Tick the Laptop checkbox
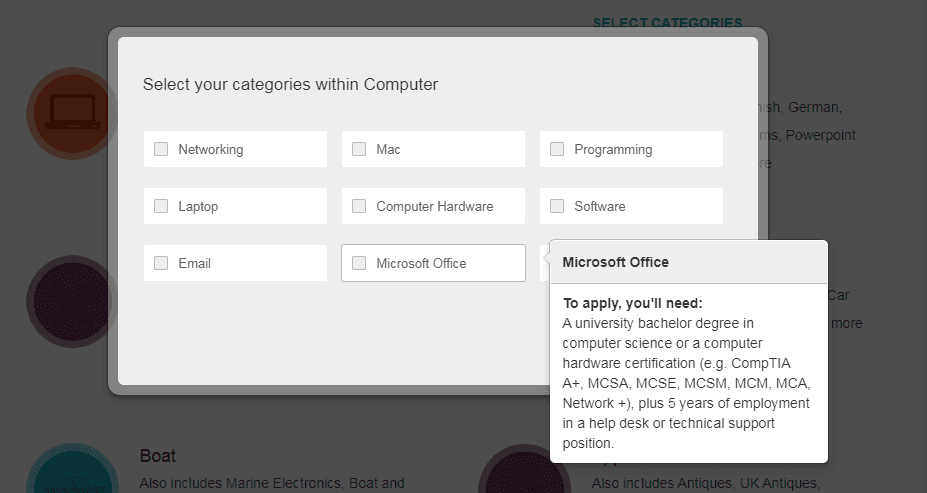 161,206
